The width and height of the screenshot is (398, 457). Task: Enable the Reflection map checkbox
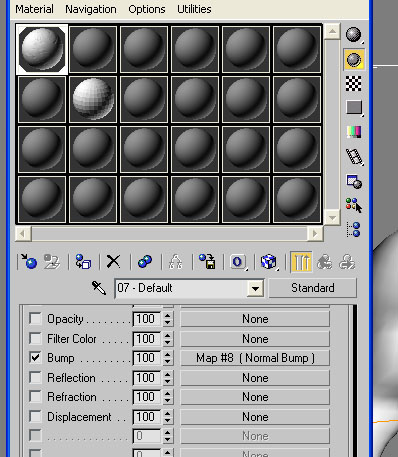click(x=35, y=377)
